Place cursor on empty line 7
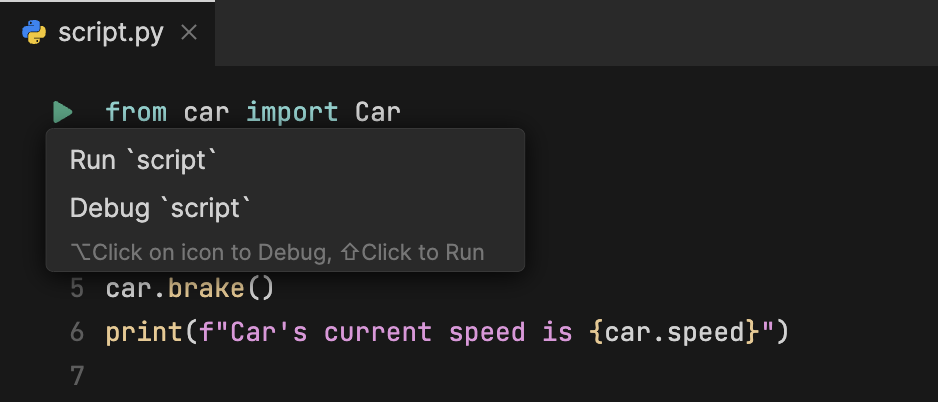 point(300,375)
